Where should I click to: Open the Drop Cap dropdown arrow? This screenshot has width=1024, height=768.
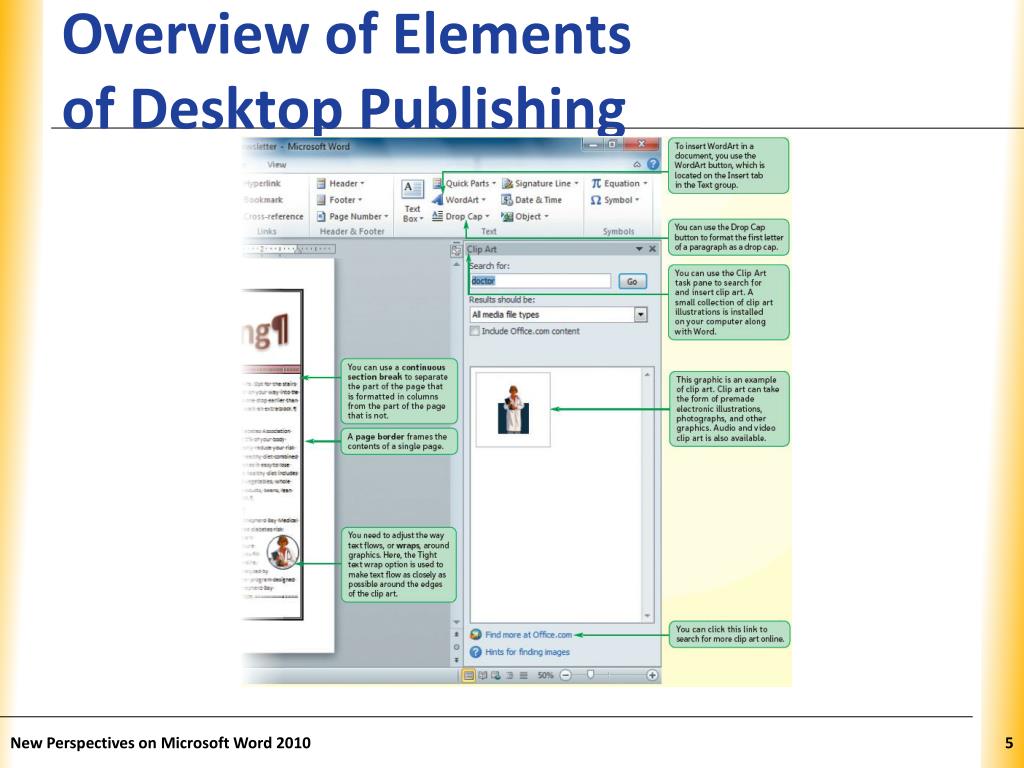point(487,216)
